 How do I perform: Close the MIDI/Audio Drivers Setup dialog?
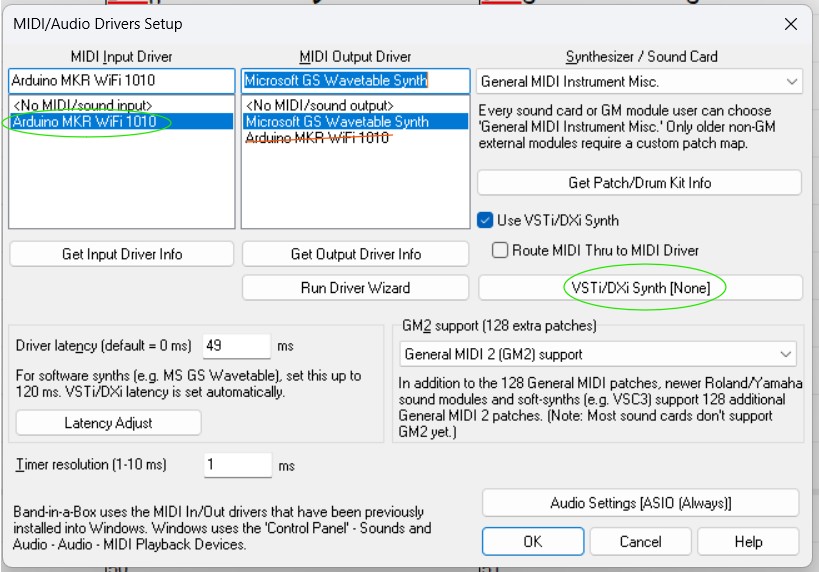[790, 24]
